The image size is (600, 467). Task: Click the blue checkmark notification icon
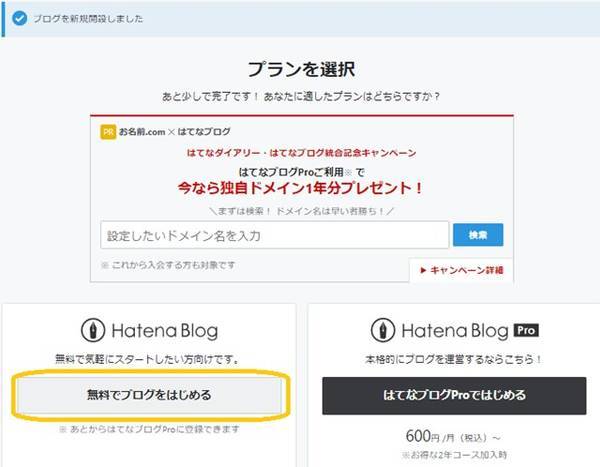20,18
